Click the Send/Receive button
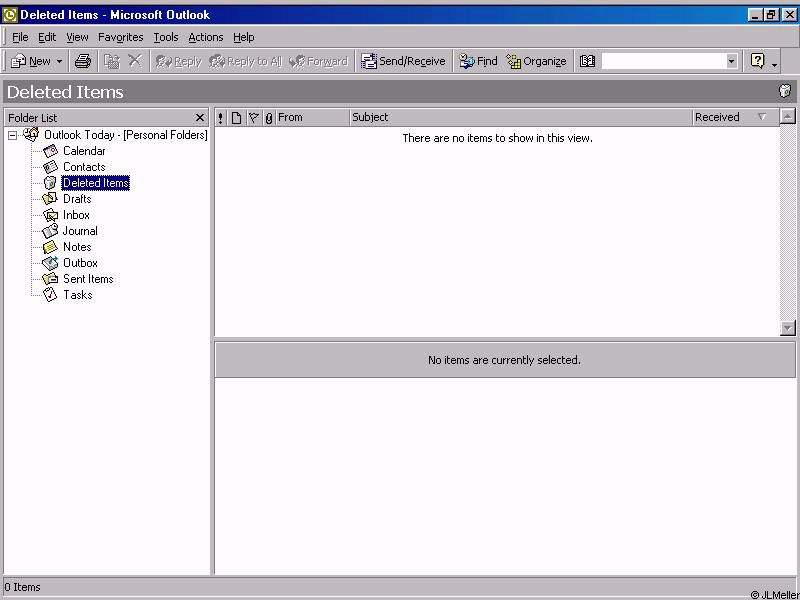 pos(403,61)
